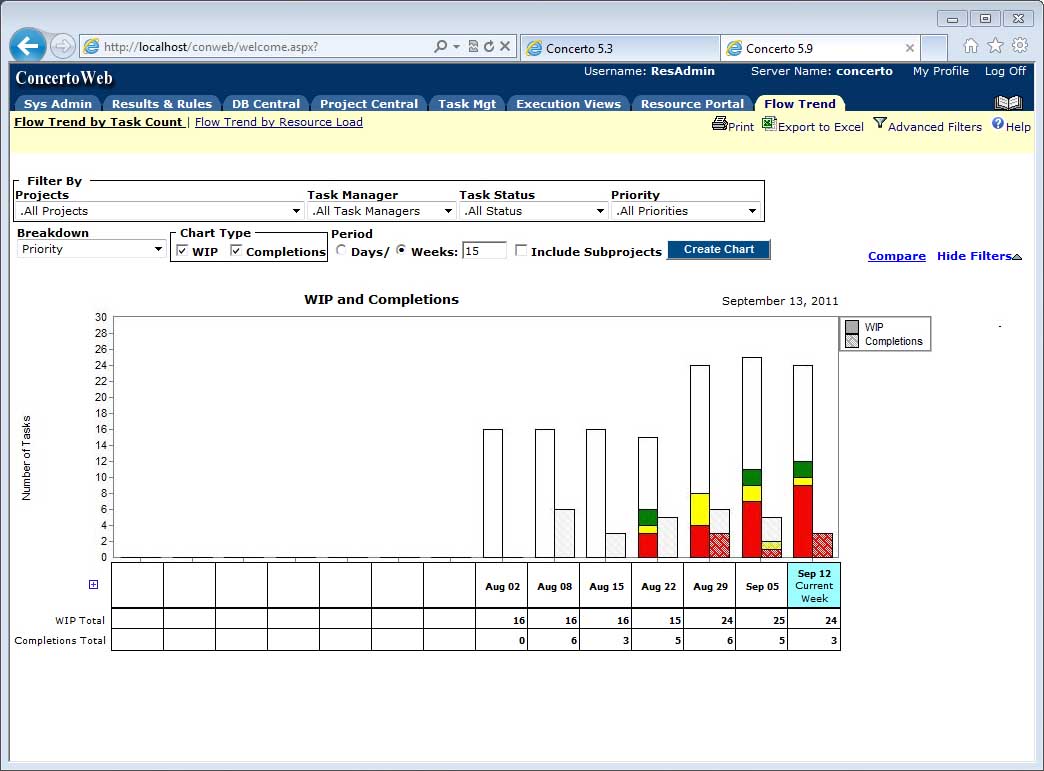The image size is (1044, 771).
Task: Click the Print icon
Action: point(719,125)
